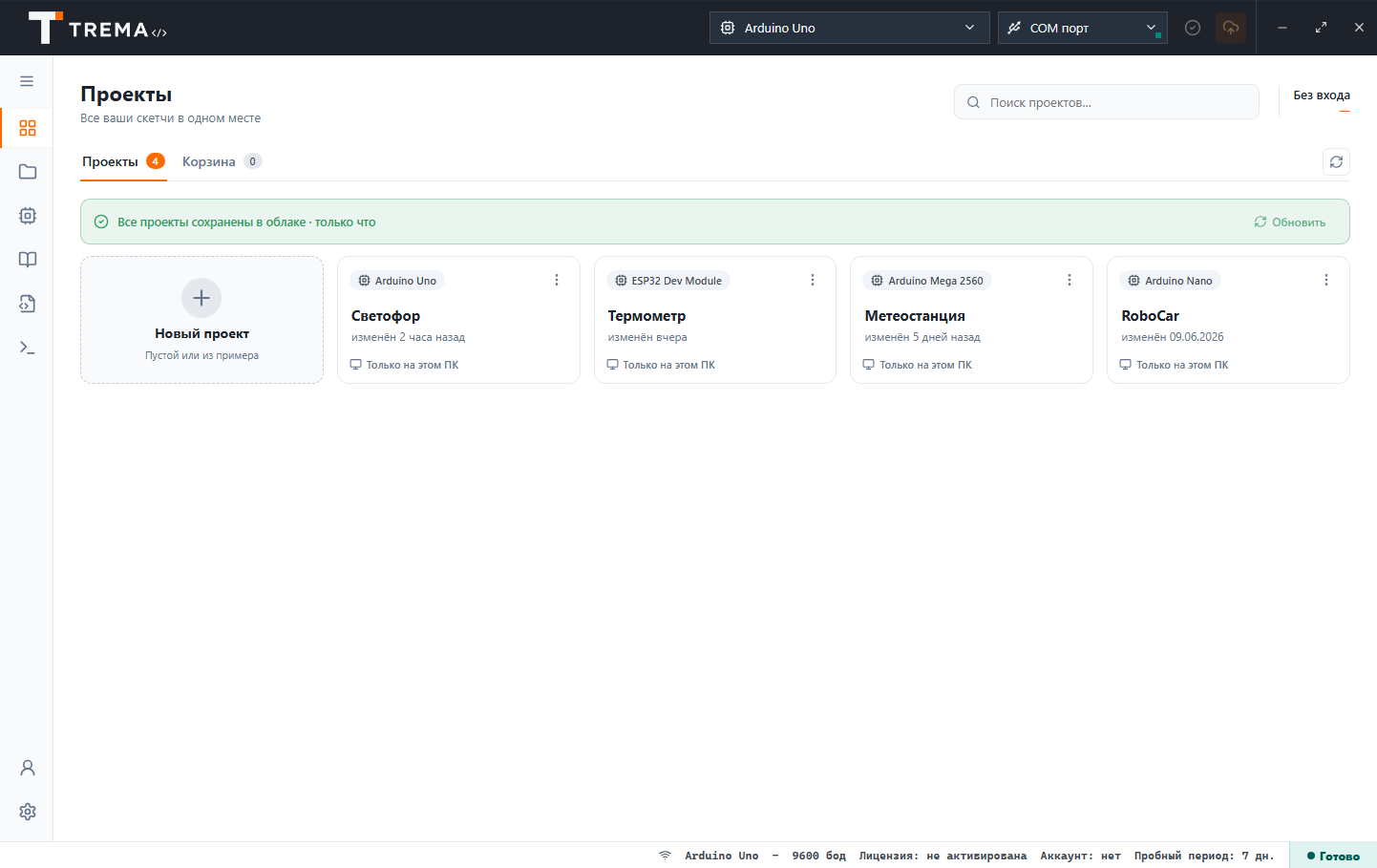Open the three-dot menu on Метеостанция card
The width and height of the screenshot is (1377, 868).
[1070, 280]
